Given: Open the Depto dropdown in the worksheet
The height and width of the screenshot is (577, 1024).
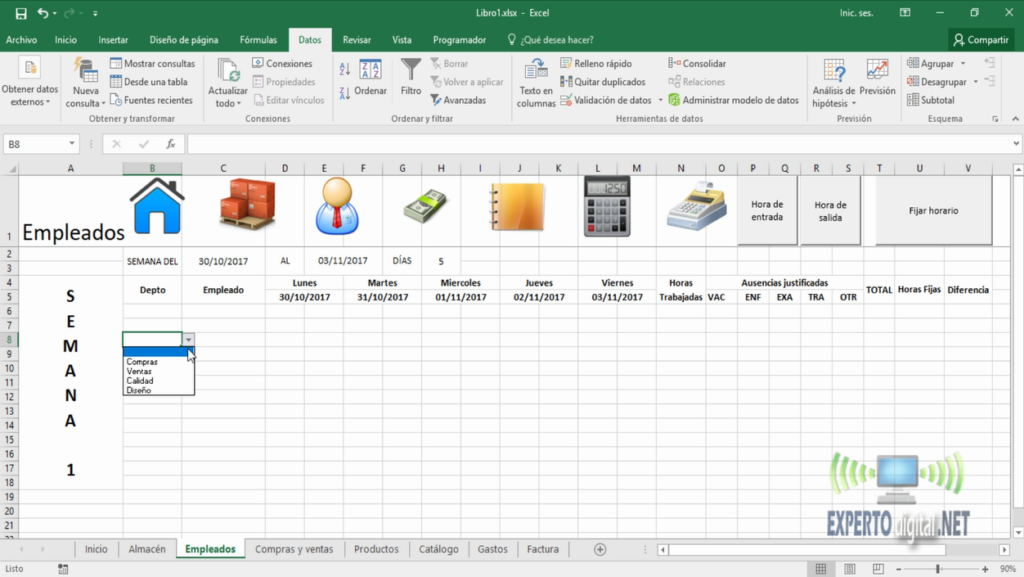Looking at the screenshot, I should coord(188,340).
